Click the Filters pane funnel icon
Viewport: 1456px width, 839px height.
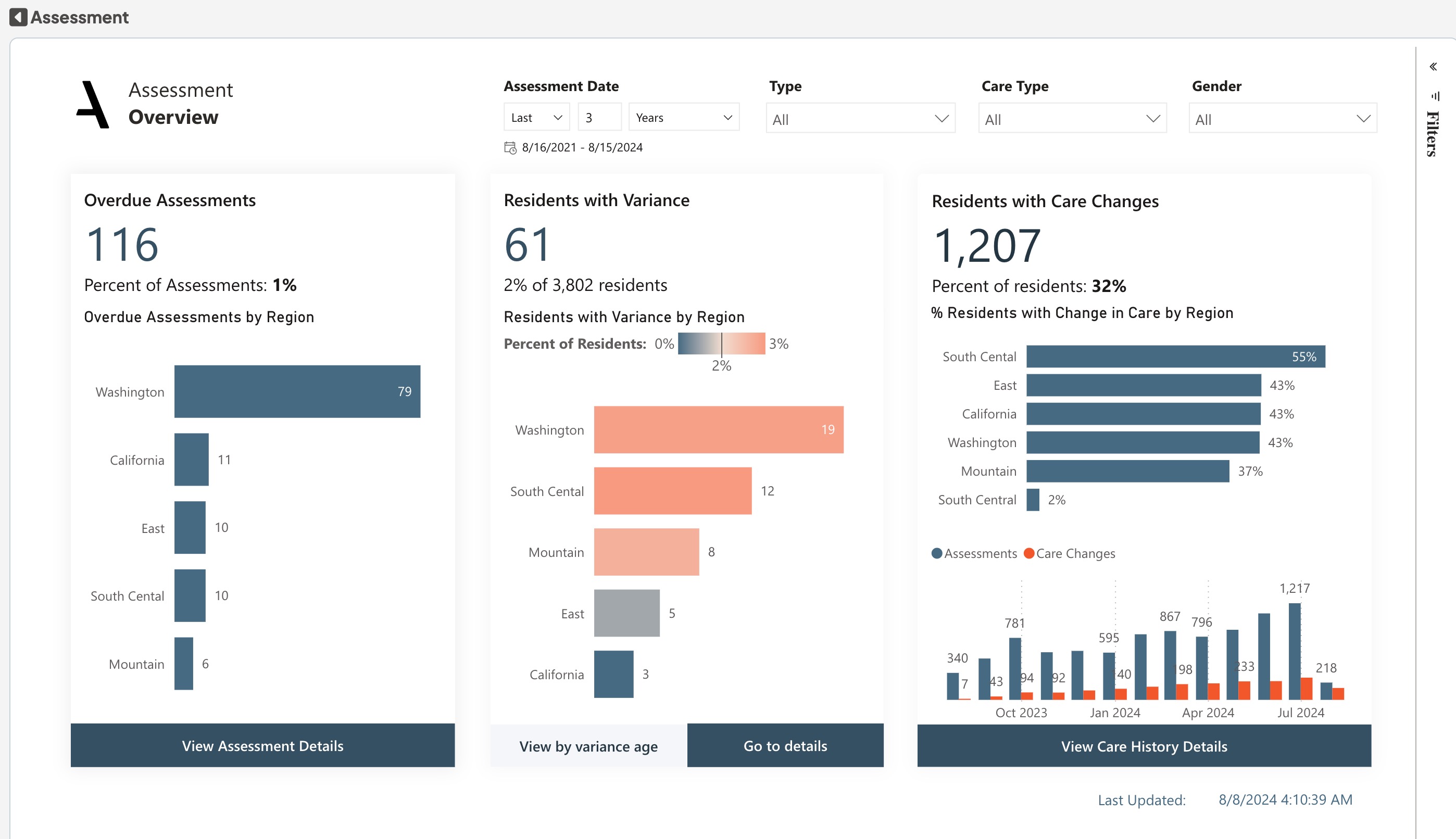click(x=1435, y=96)
